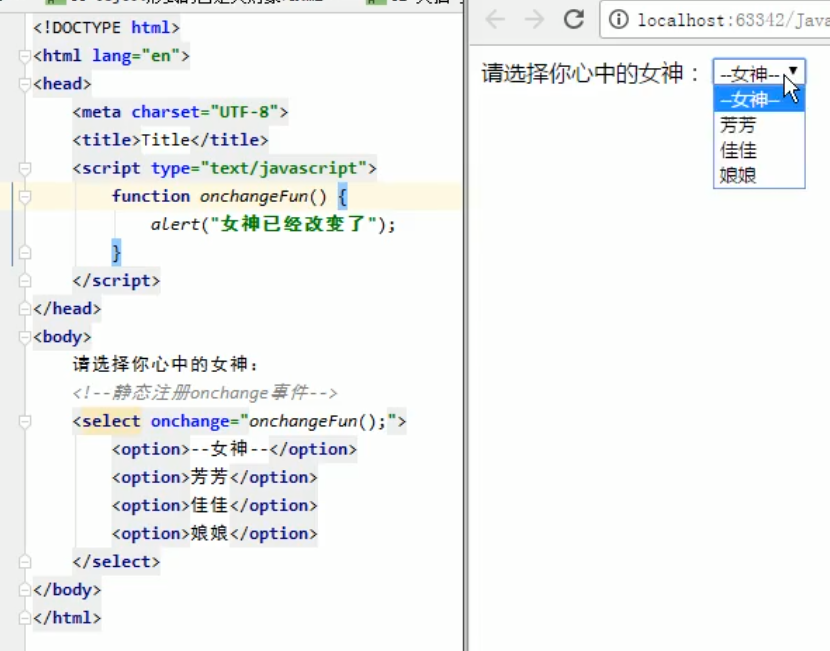Choose 佳佳 from the dropdown list
830x651 pixels.
(x=759, y=150)
